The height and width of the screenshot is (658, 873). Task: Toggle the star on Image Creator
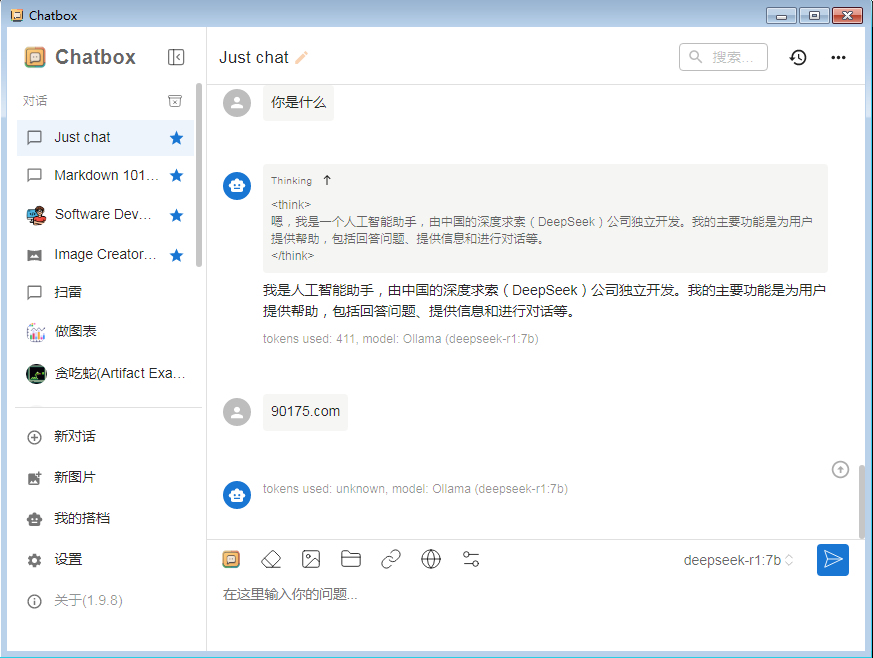[176, 255]
